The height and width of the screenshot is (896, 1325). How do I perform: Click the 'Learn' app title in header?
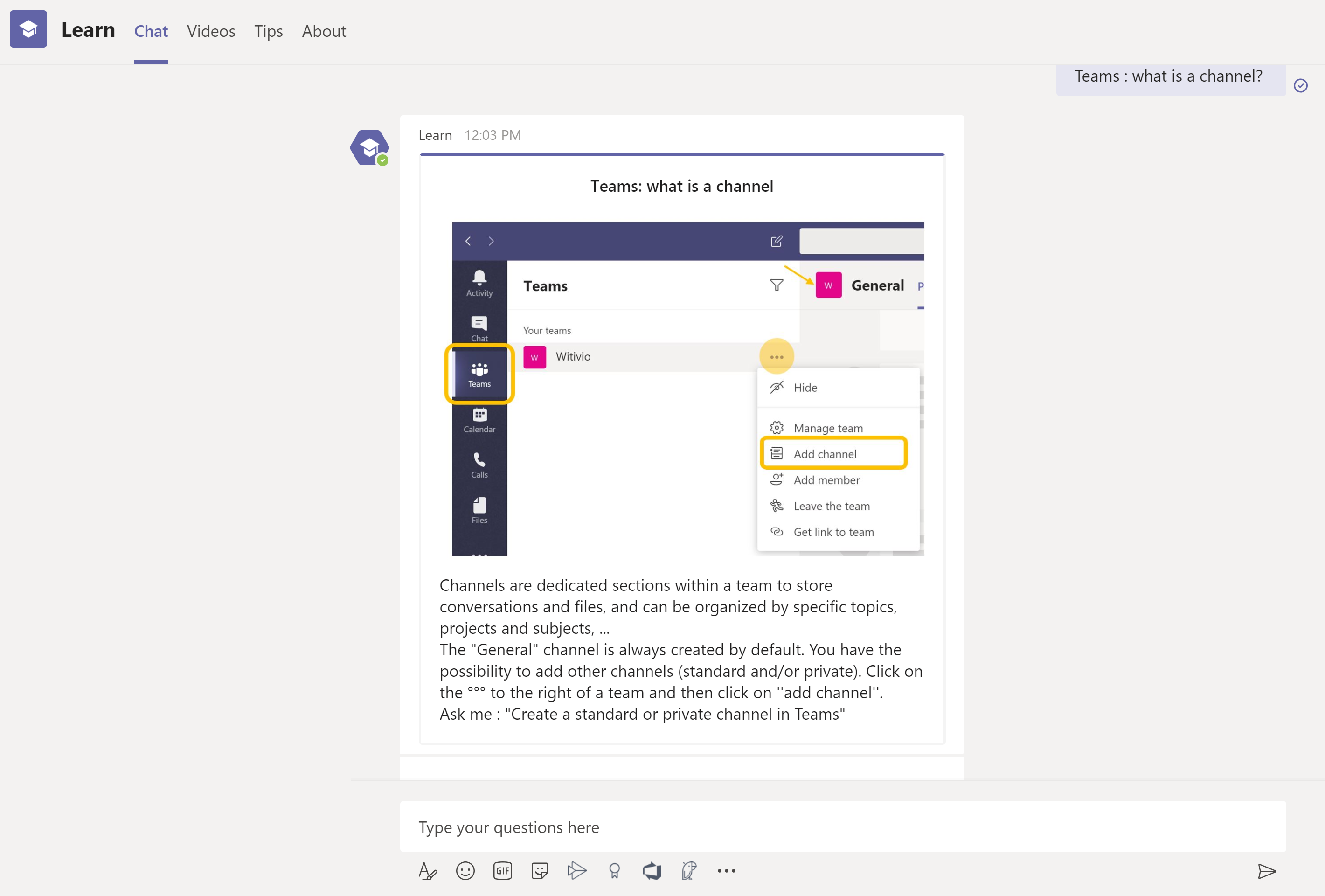click(88, 30)
